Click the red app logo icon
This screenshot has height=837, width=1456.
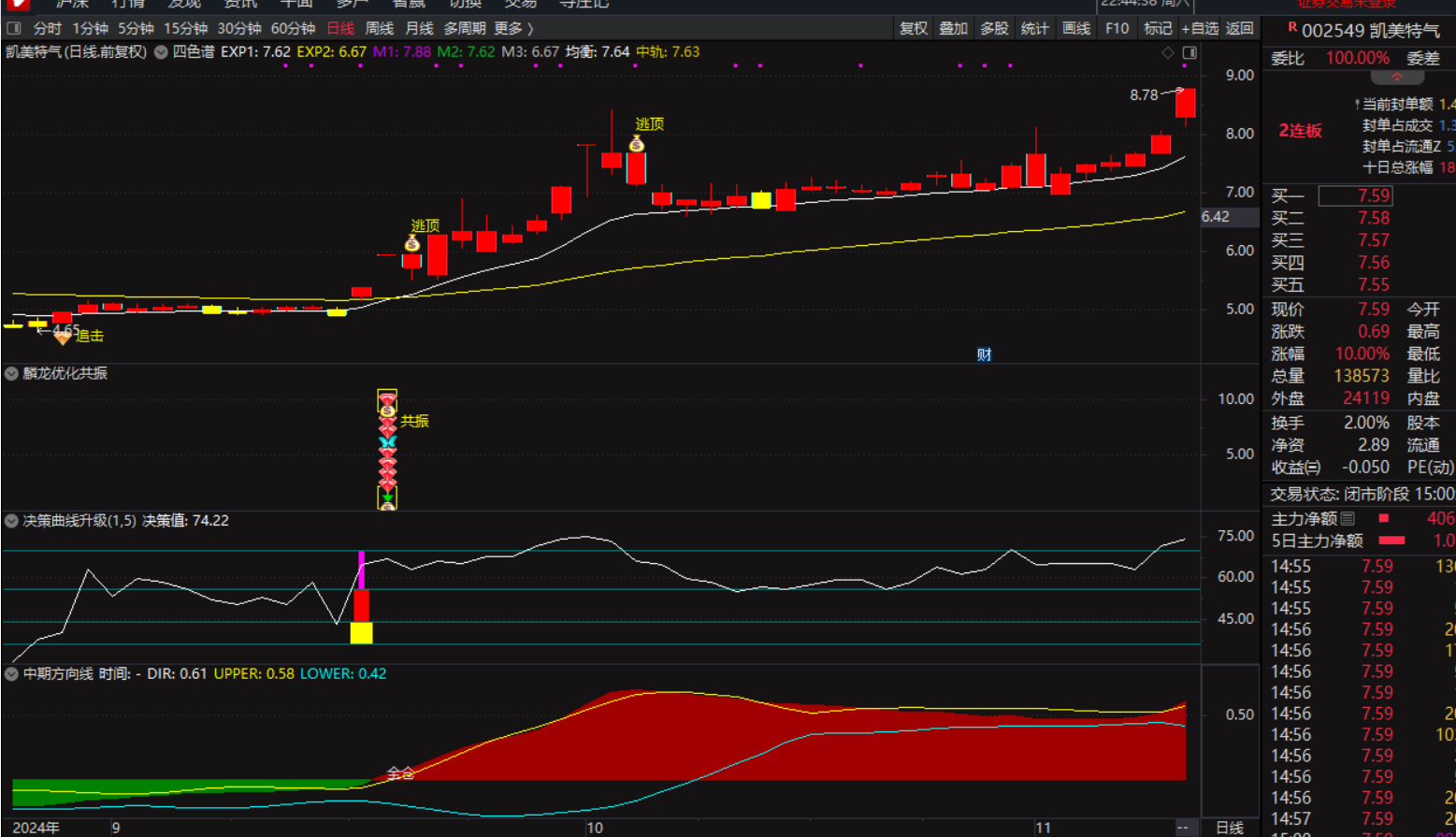[x=17, y=5]
